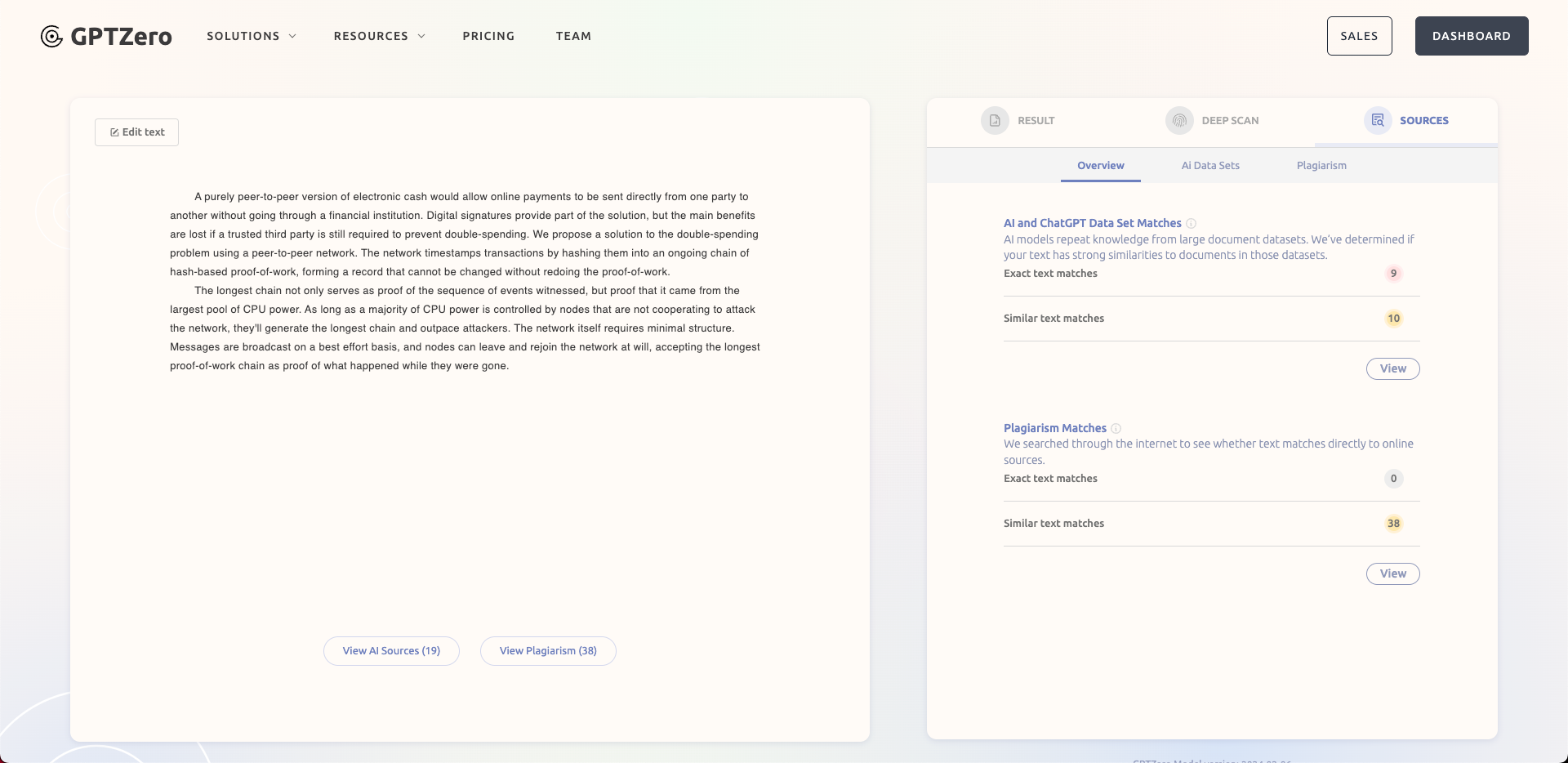This screenshot has height=763, width=1568.
Task: Expand the Resources dropdown chevron
Action: tap(421, 36)
